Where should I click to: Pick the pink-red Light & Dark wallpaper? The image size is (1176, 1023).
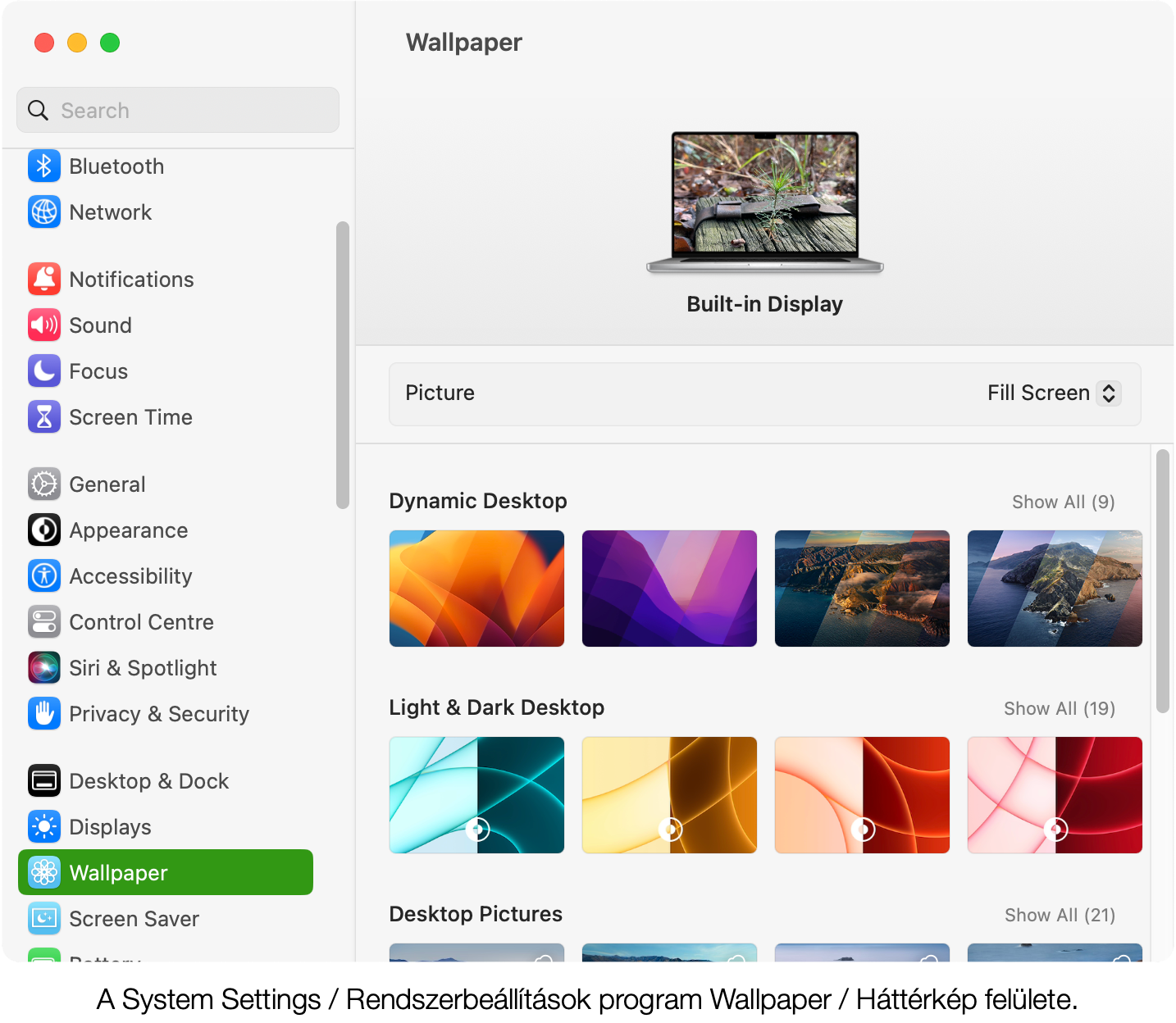(x=1055, y=795)
